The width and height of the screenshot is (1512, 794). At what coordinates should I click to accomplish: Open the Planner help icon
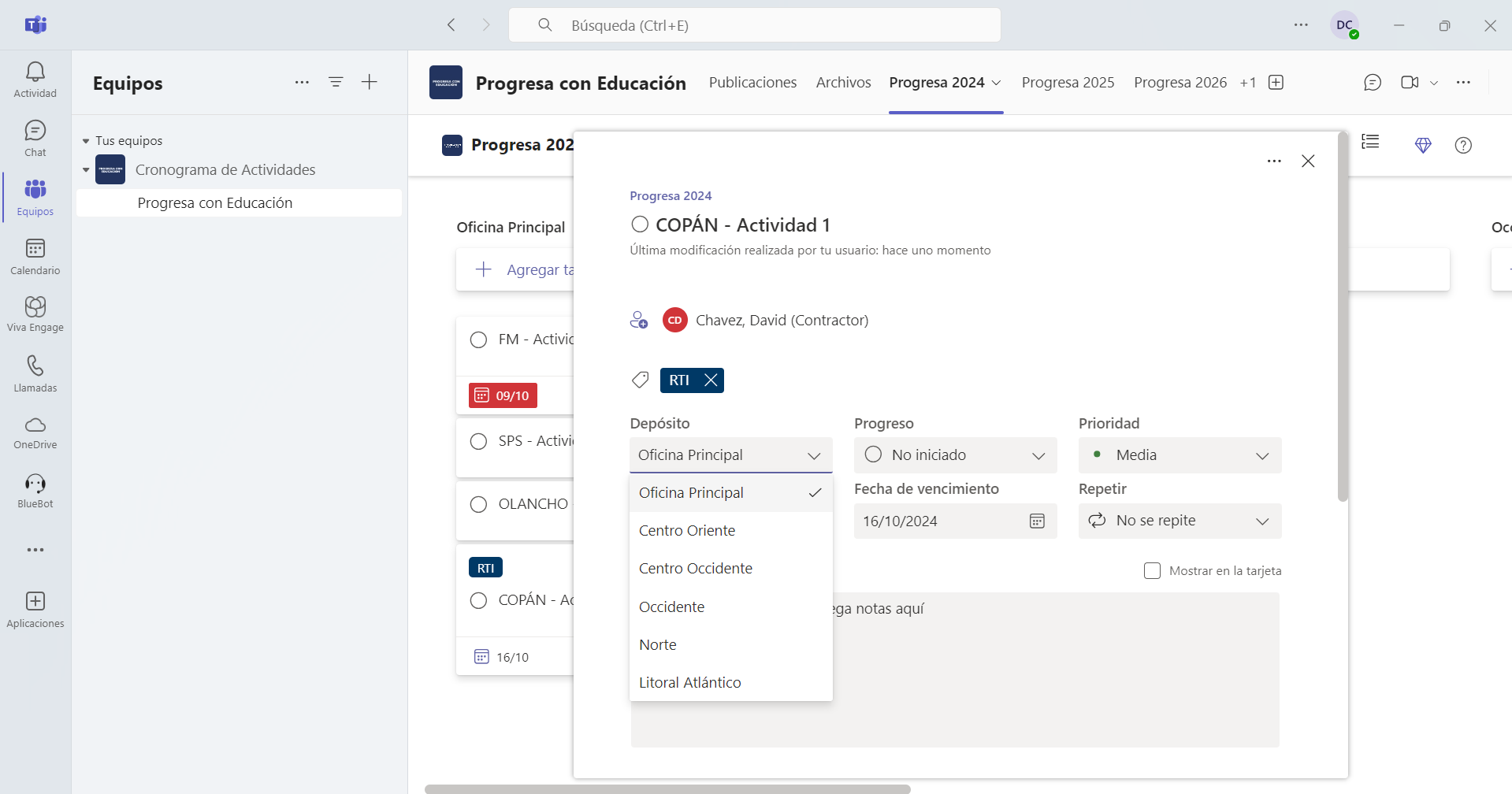coord(1463,145)
